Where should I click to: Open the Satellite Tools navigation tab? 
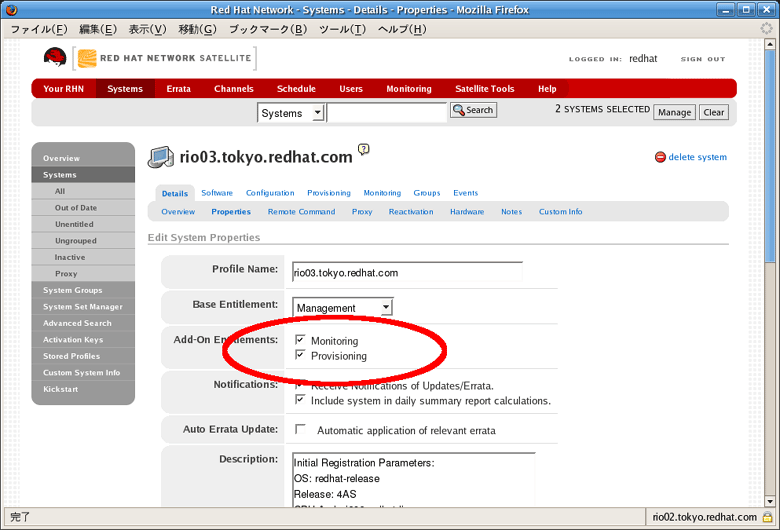click(485, 89)
